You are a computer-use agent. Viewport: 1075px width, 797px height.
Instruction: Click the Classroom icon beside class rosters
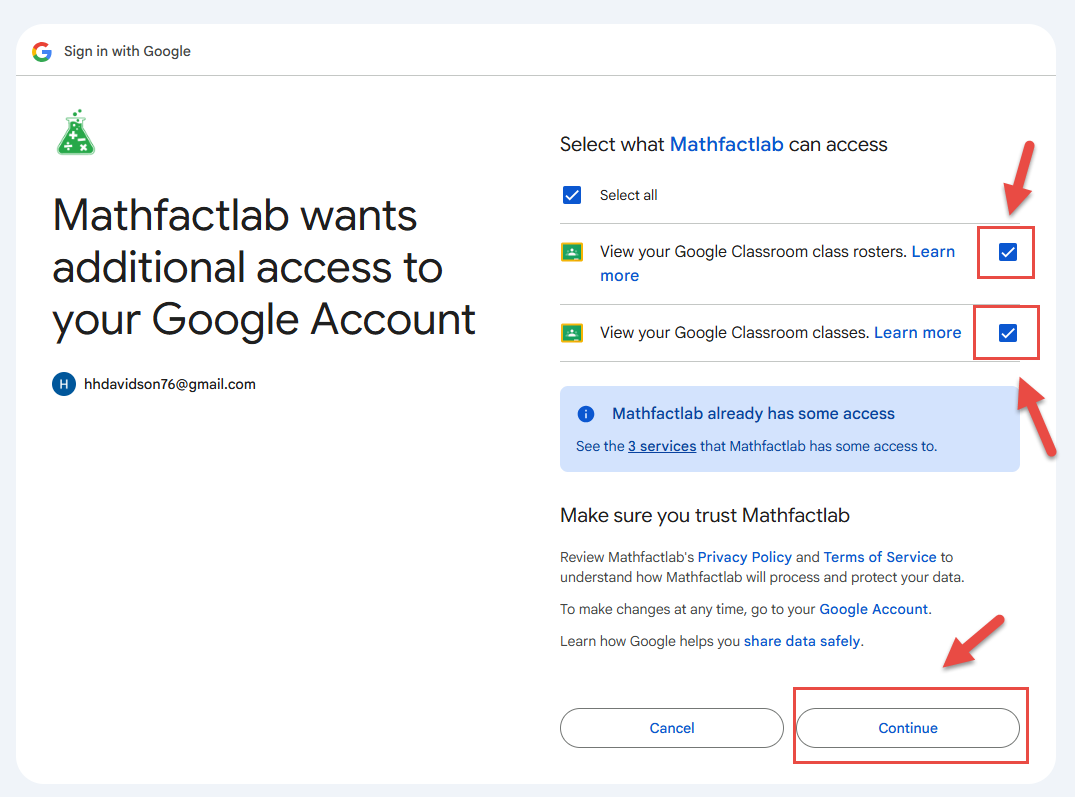572,252
